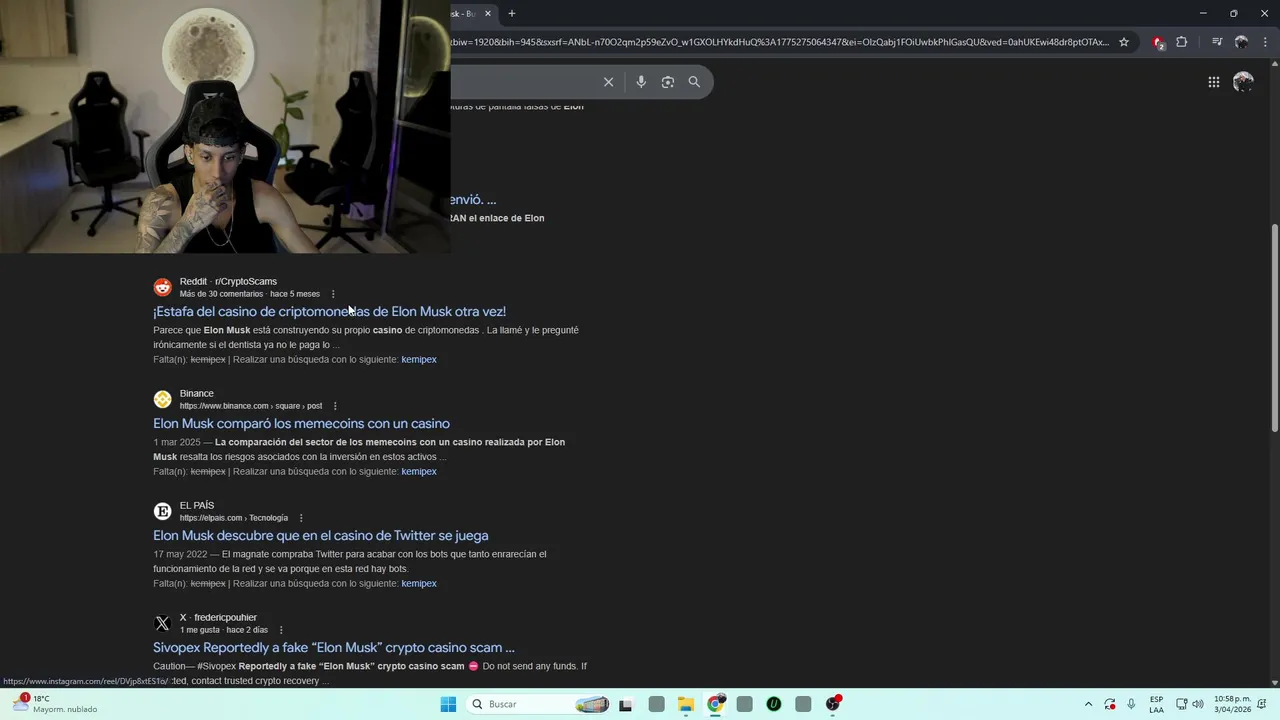The image size is (1280, 720).
Task: Open the volume control in system tray
Action: (1198, 704)
